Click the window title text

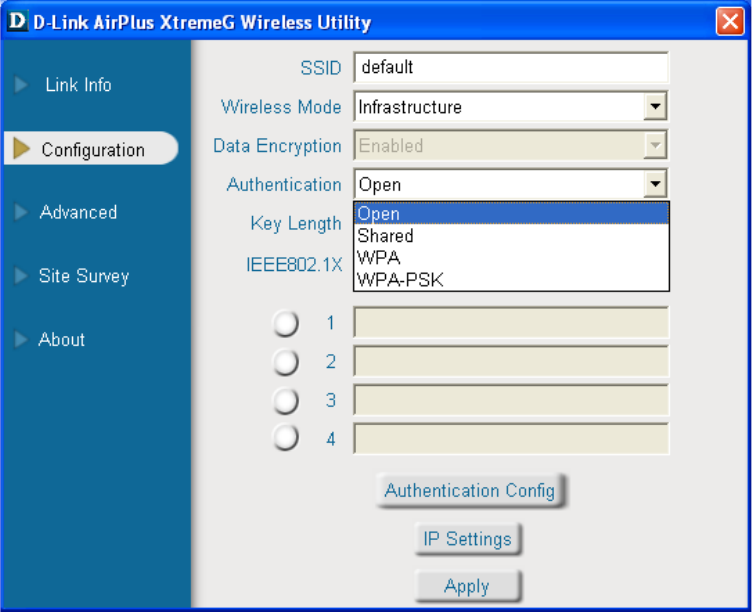(x=202, y=23)
